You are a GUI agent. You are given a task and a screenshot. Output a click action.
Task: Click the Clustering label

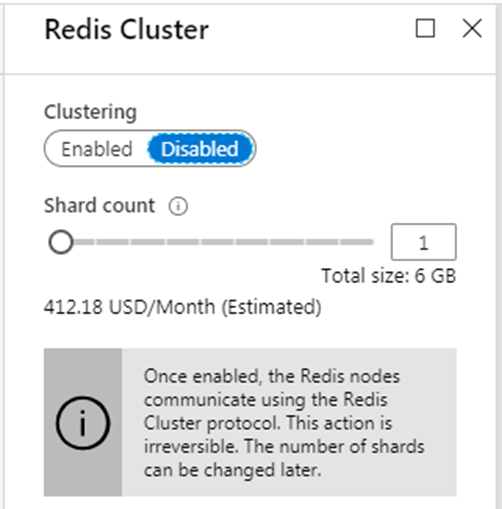point(90,112)
